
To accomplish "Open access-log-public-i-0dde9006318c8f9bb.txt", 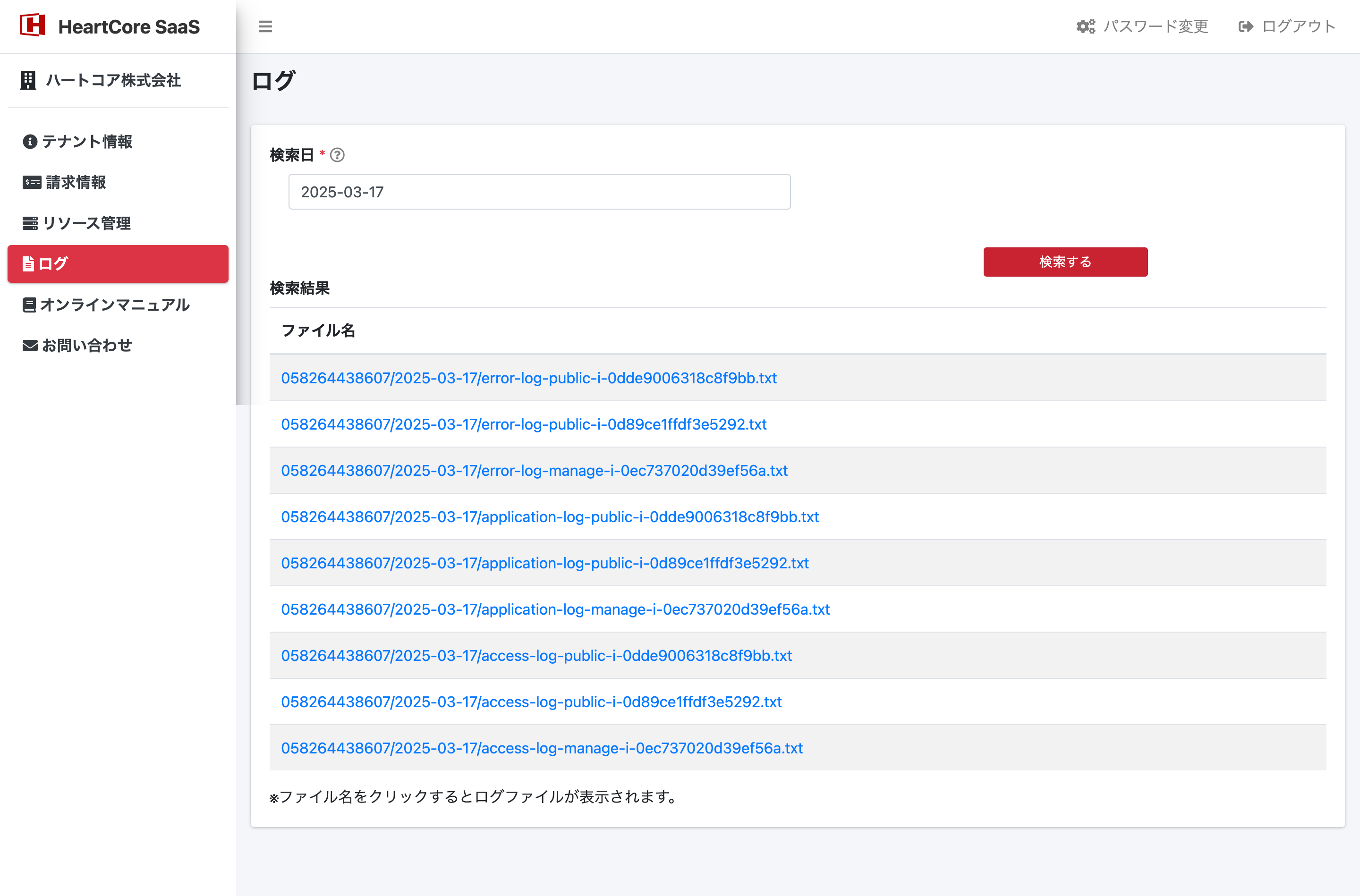I will (x=536, y=655).
